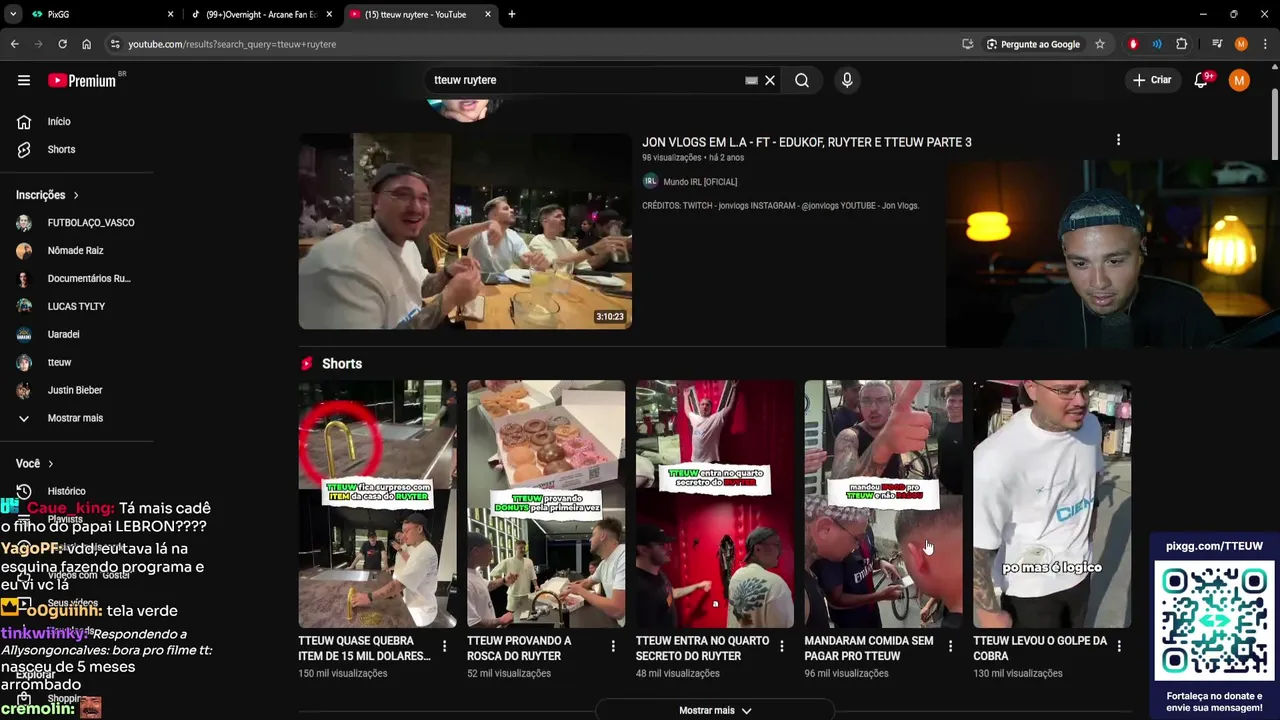The width and height of the screenshot is (1280, 720).
Task: Select the tteuw ruytere YouTube tab
Action: click(420, 14)
